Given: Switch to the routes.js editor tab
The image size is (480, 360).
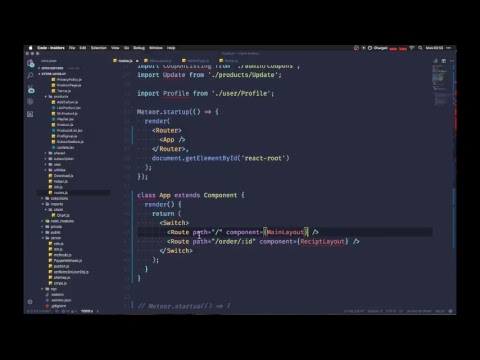Looking at the screenshot, I should [x=125, y=61].
